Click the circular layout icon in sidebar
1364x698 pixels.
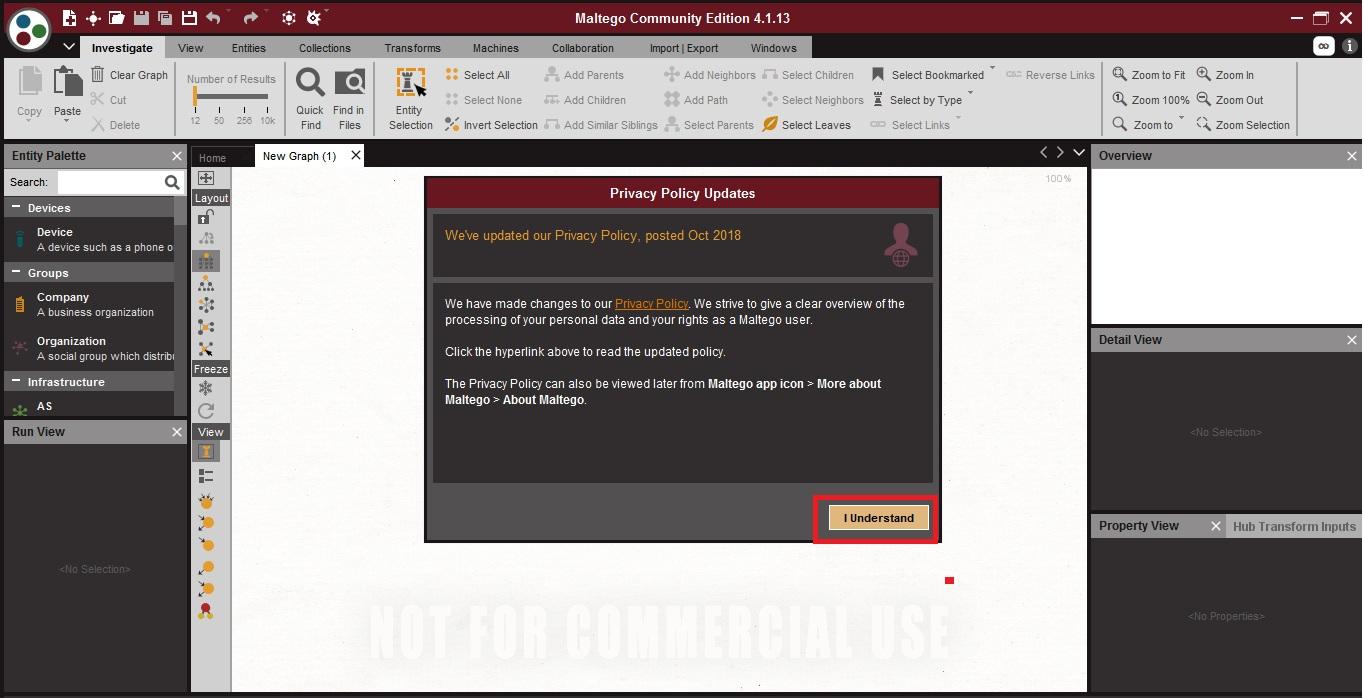206,305
